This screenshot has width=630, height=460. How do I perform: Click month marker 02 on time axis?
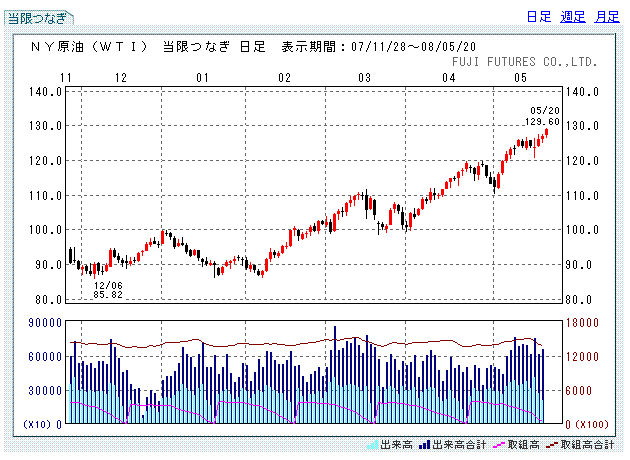tap(284, 78)
